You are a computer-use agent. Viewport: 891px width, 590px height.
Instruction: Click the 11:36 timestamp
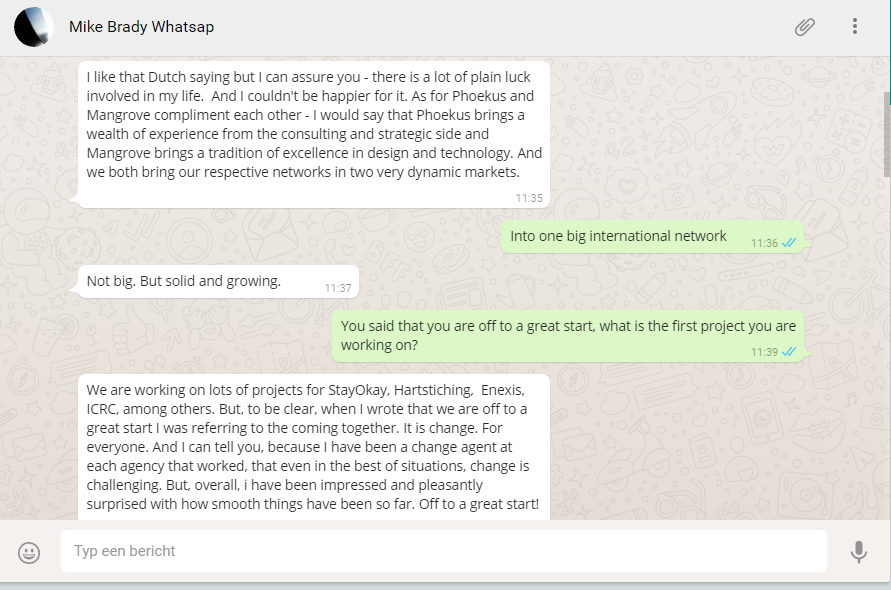[764, 243]
